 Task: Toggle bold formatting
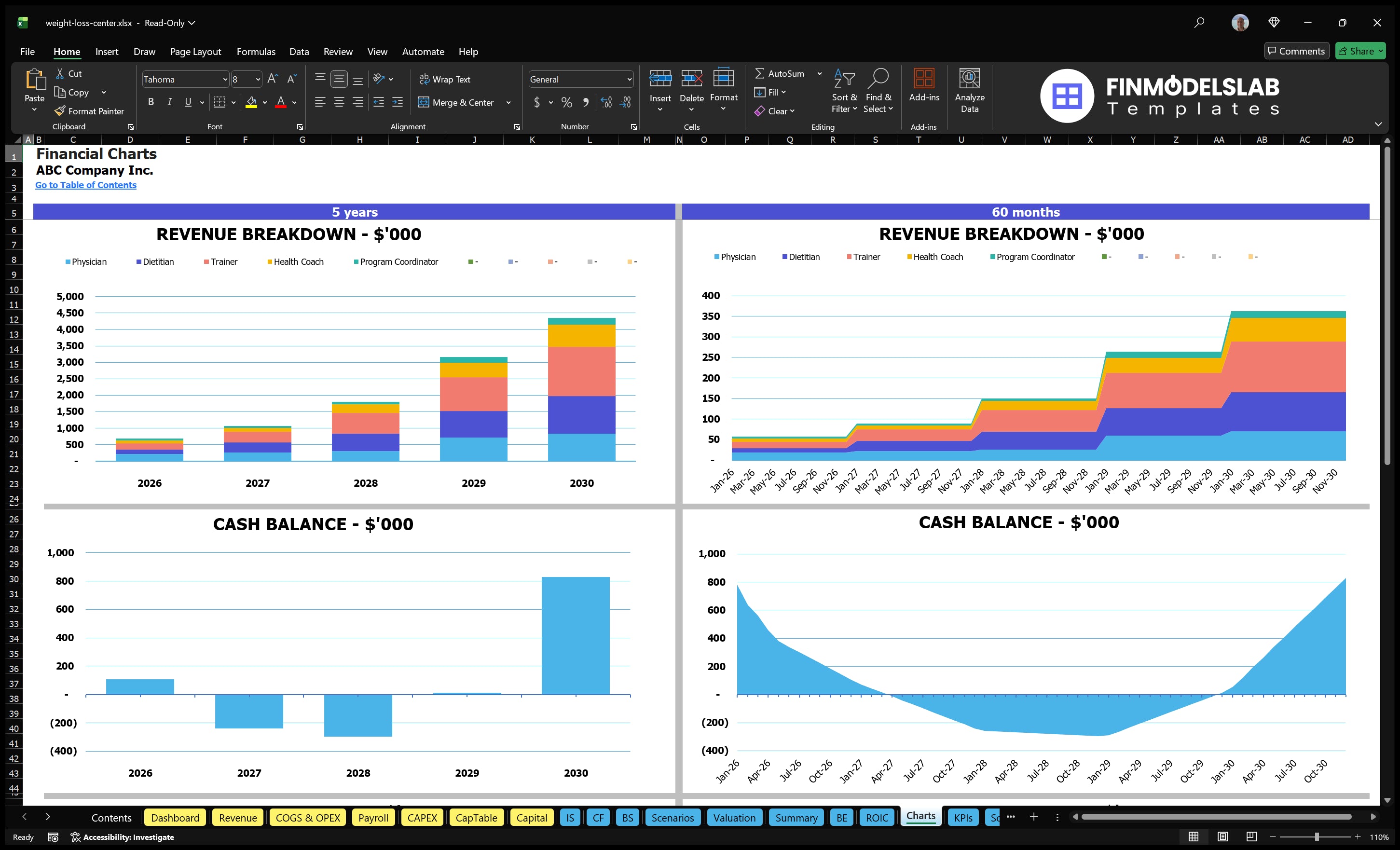pyautogui.click(x=151, y=102)
